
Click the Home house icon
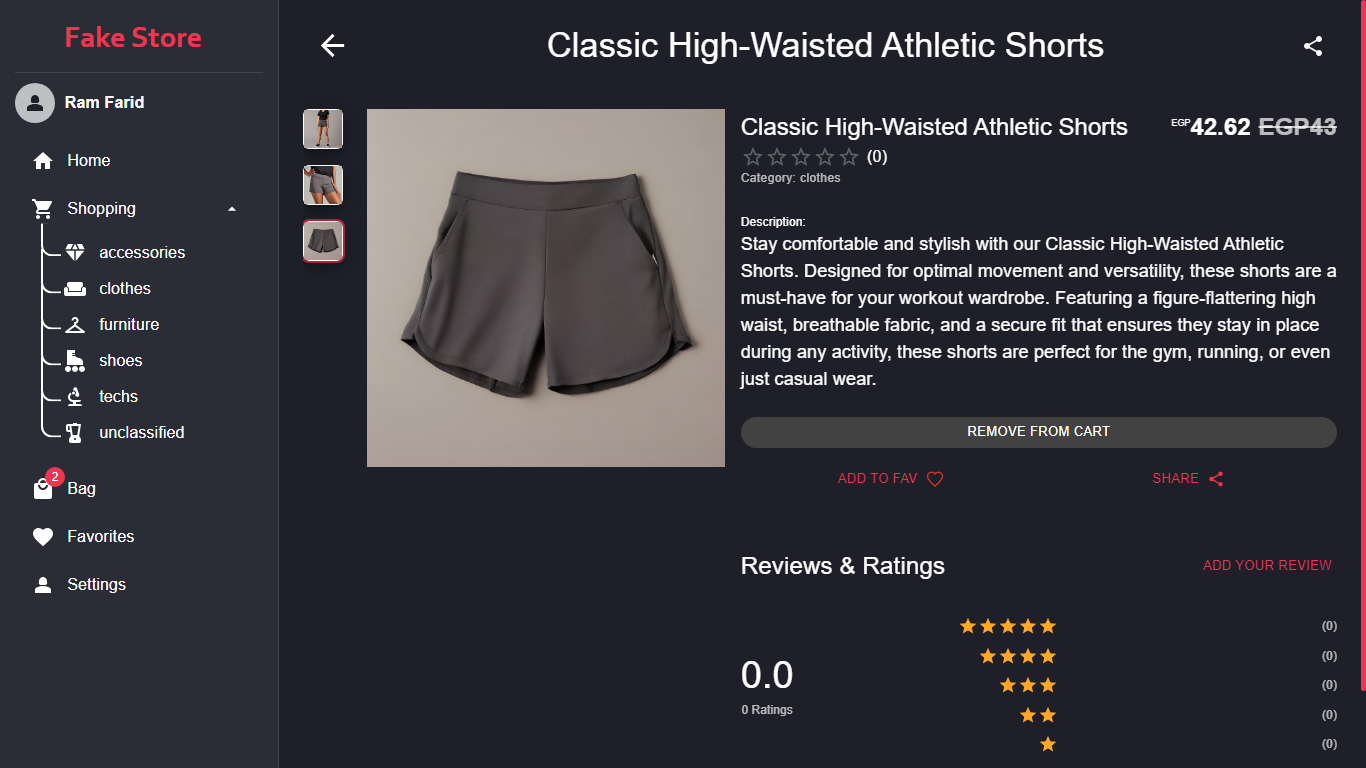43,161
